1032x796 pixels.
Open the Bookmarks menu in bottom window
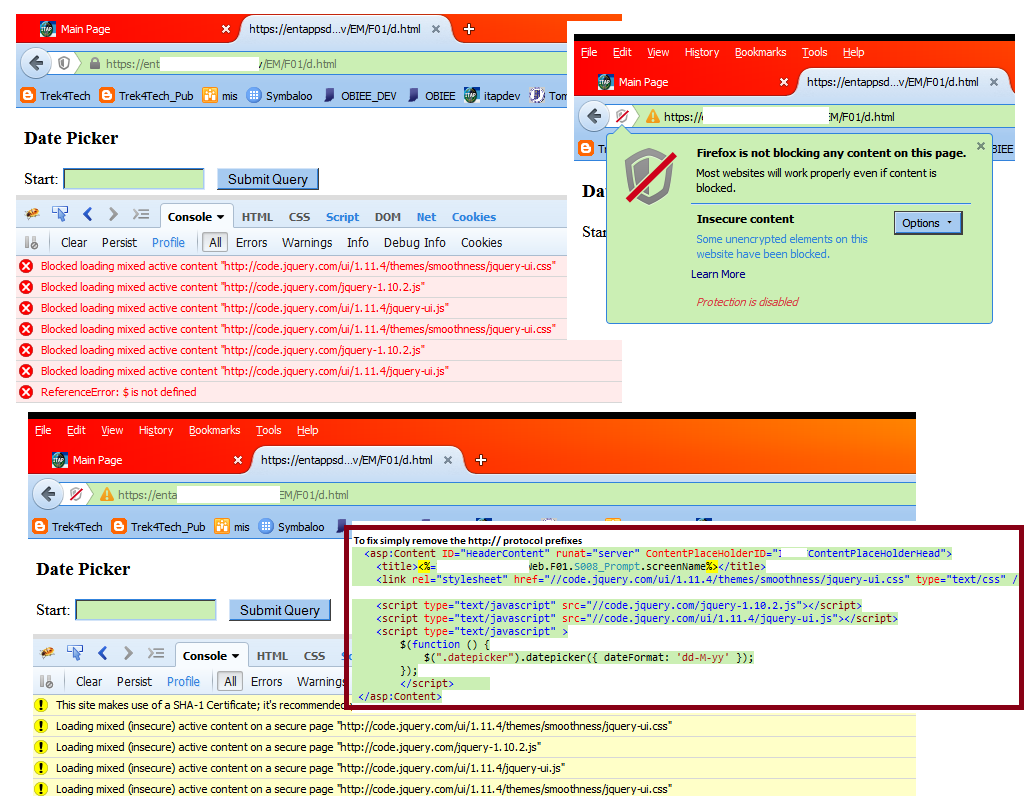(215, 430)
